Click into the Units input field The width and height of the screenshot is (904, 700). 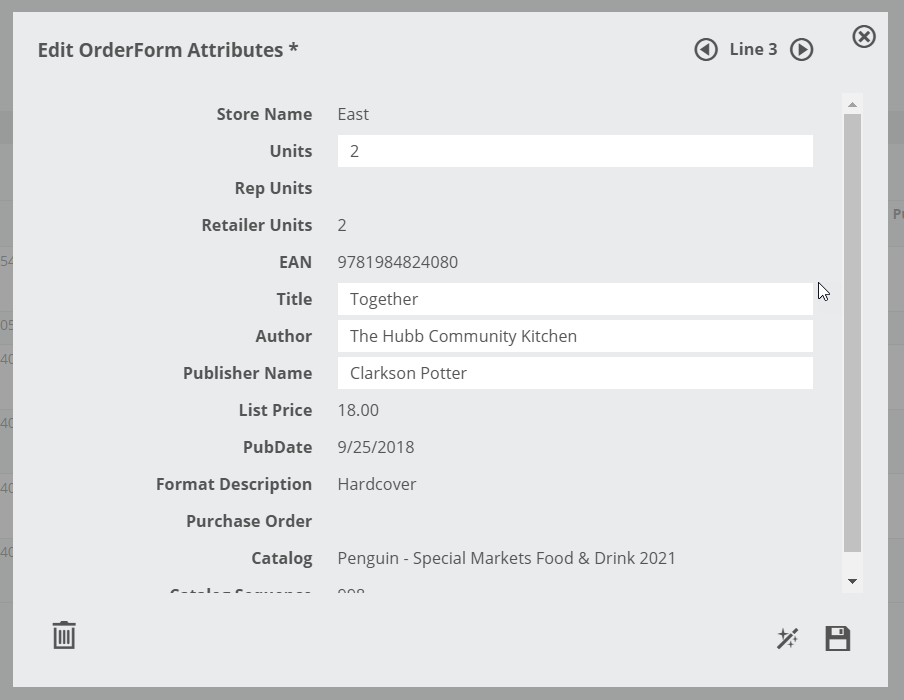(x=575, y=151)
